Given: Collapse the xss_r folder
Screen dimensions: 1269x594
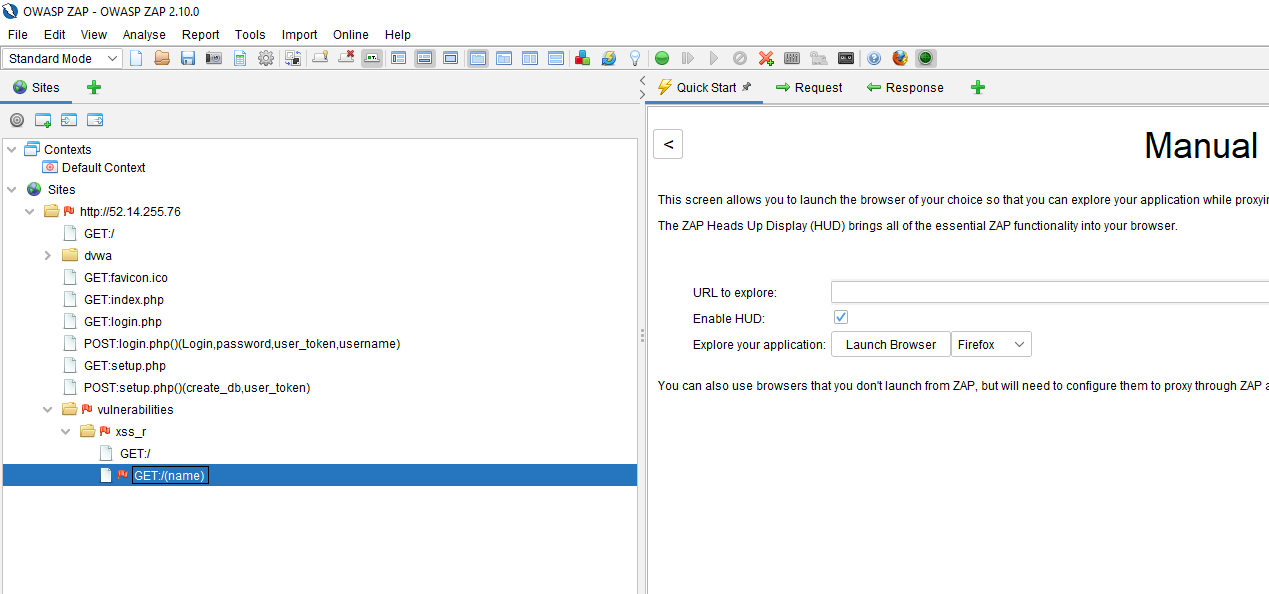Looking at the screenshot, I should point(66,431).
